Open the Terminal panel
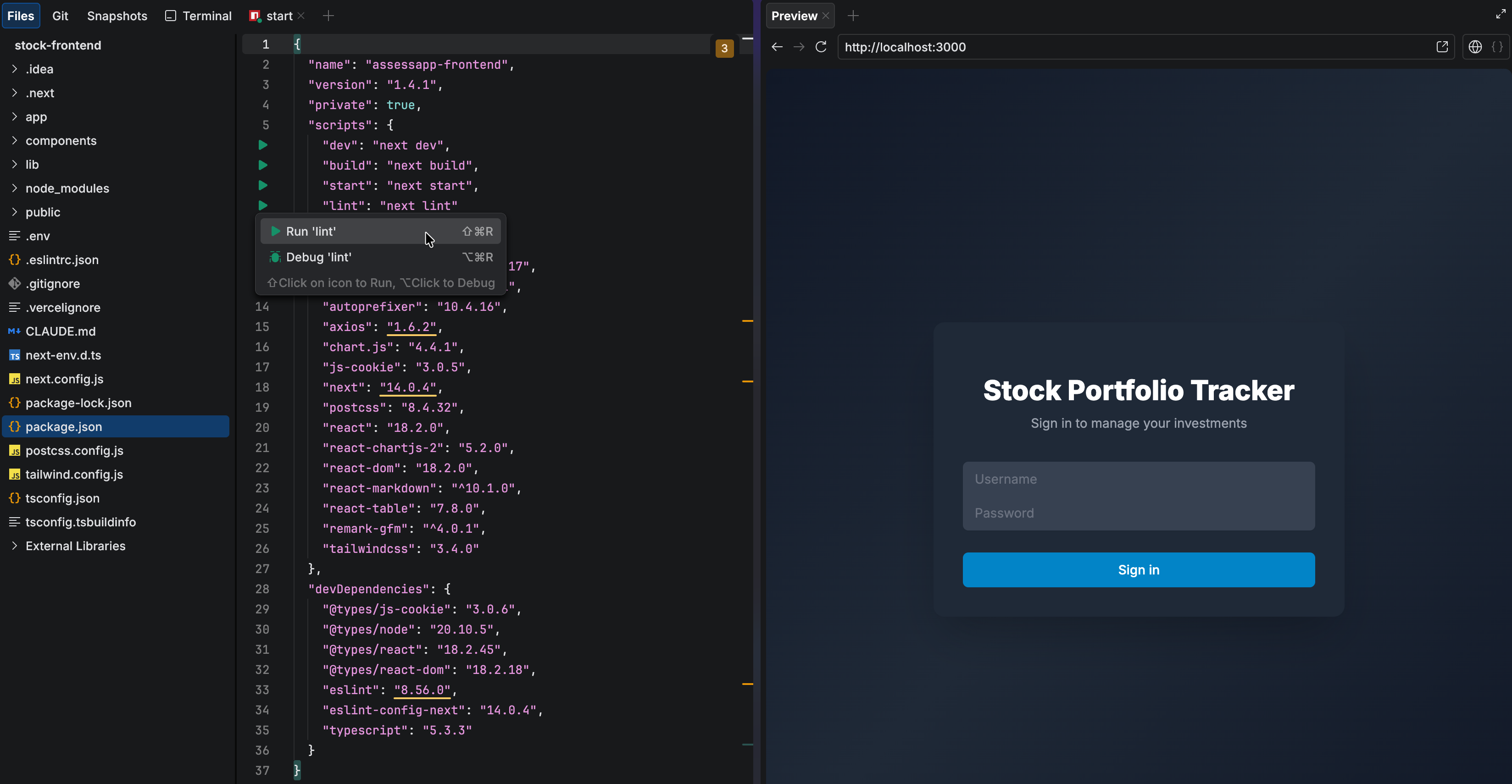Screen dimensions: 1512x784 (x=197, y=16)
